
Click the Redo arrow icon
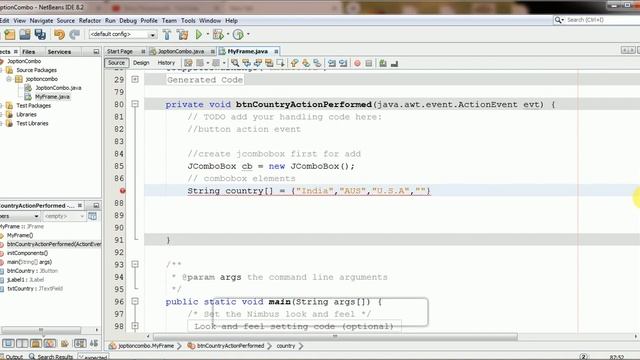74,35
